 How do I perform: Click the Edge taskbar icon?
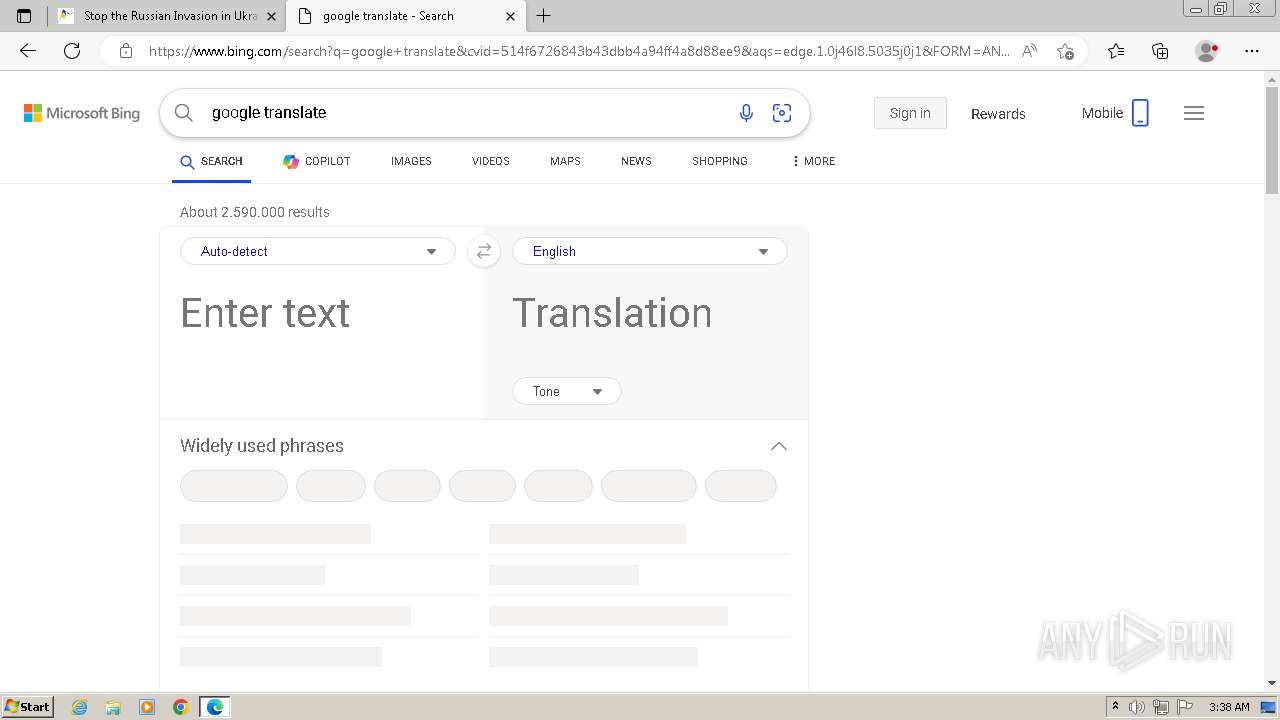click(x=215, y=707)
